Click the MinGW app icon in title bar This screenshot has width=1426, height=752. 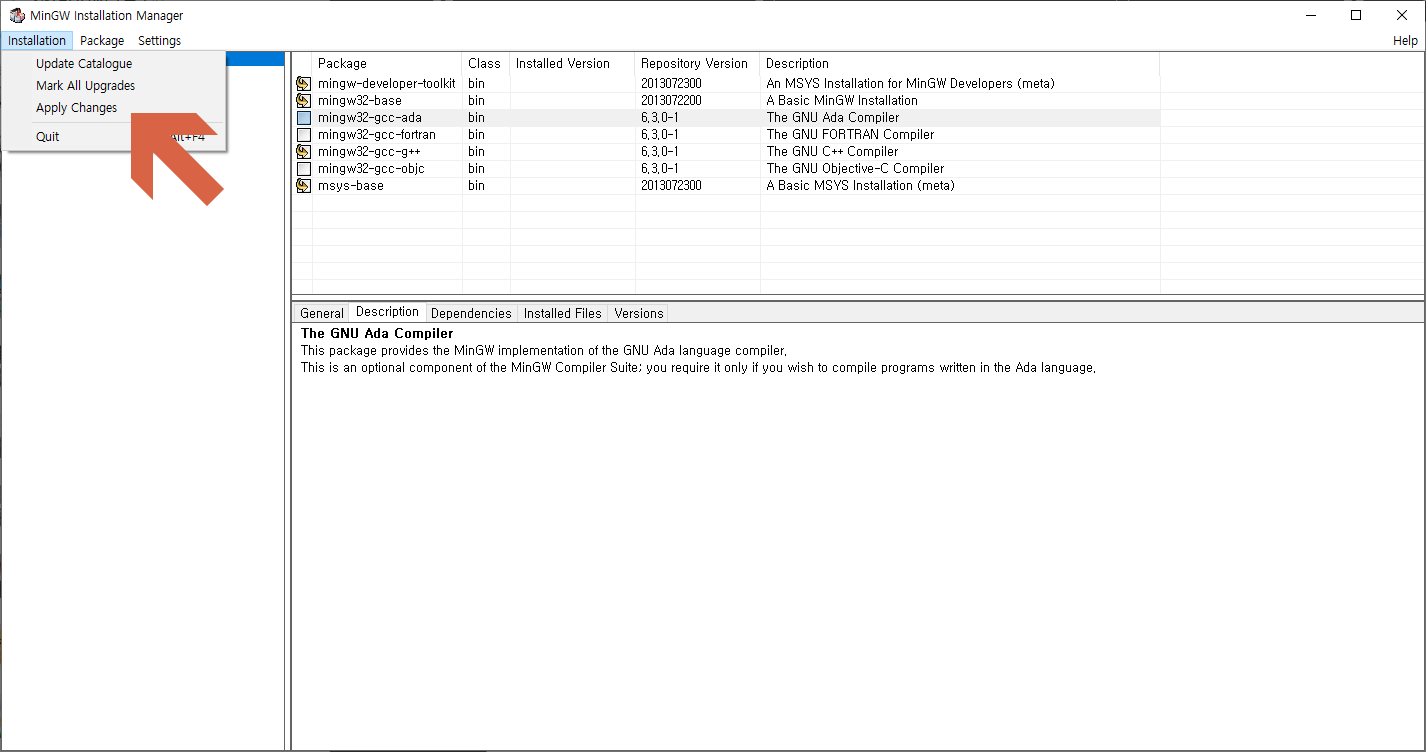coord(17,15)
